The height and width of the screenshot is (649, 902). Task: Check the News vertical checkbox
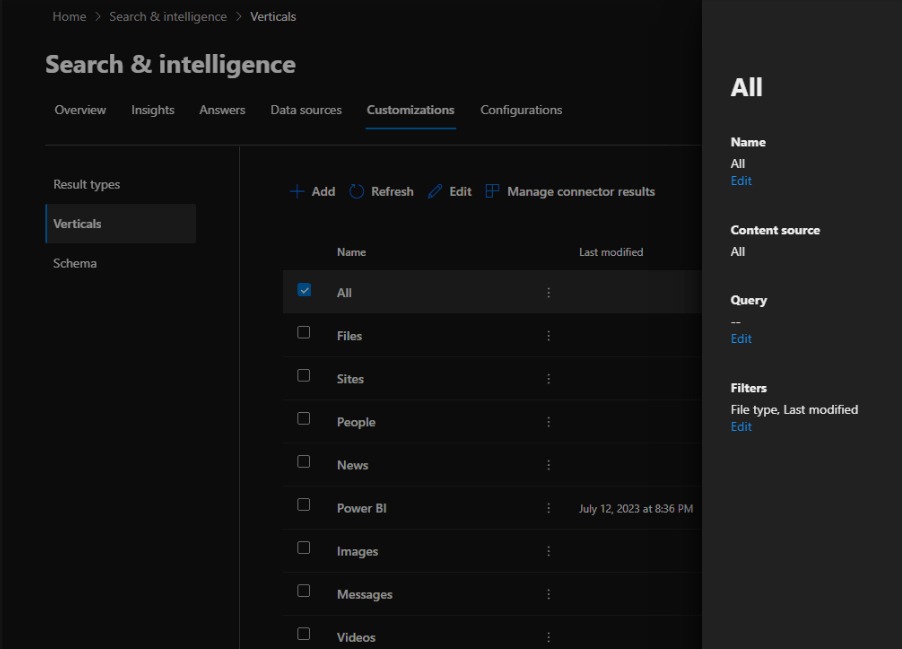[x=304, y=462]
